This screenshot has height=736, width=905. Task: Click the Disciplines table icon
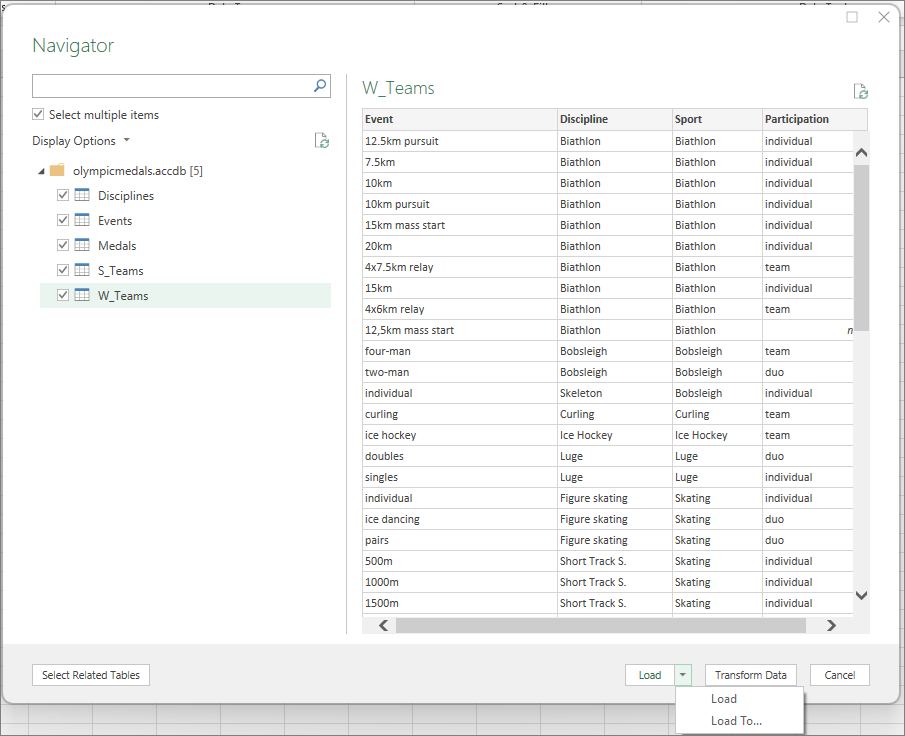click(x=83, y=196)
